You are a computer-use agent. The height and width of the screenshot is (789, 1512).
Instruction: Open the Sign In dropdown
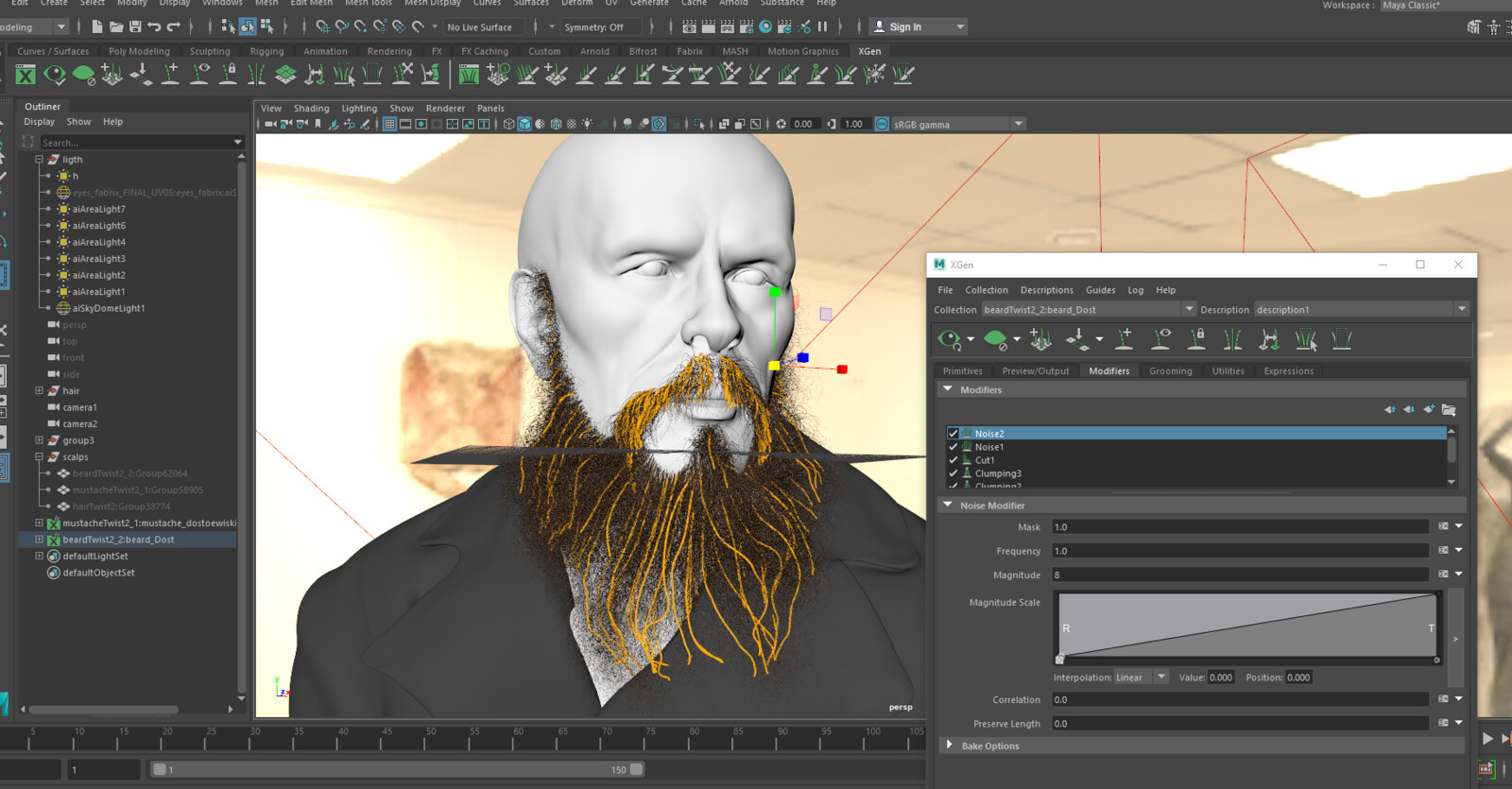[x=918, y=26]
